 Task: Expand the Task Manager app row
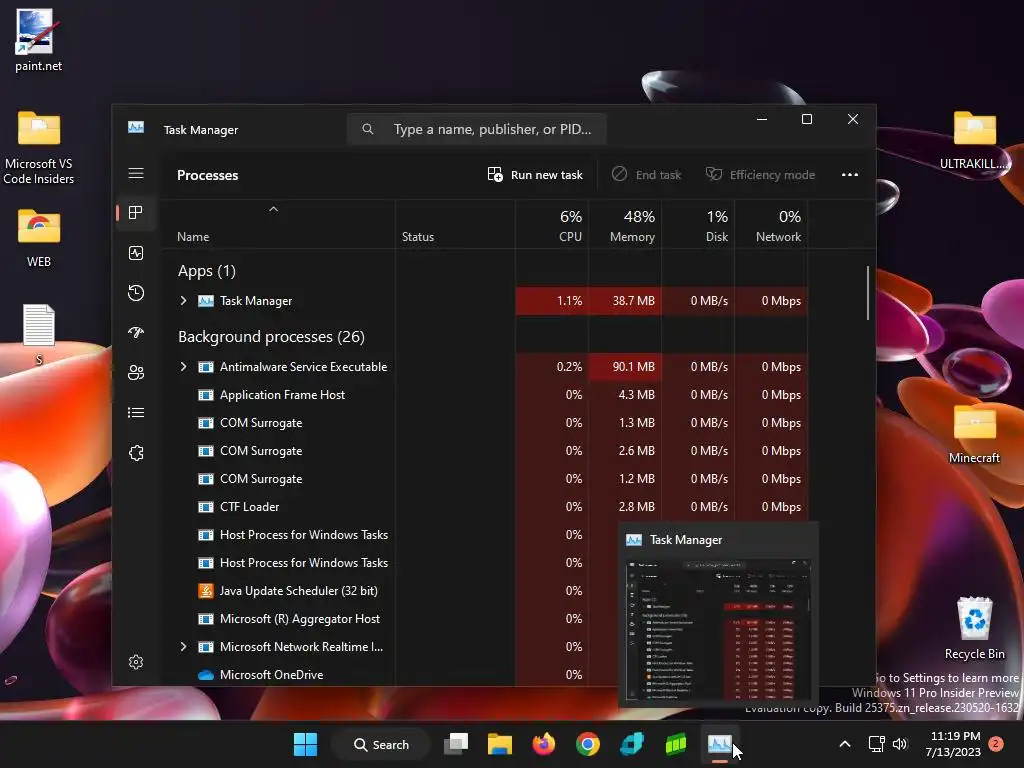[184, 300]
